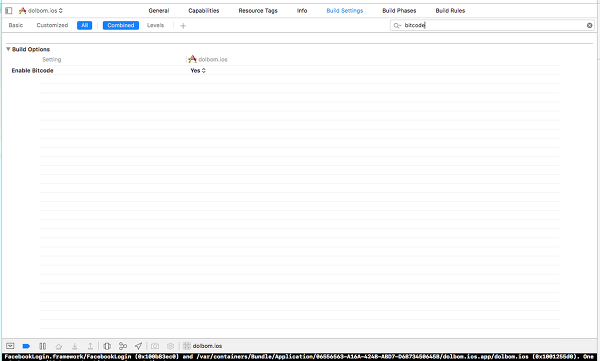Click the Step Out debug icon
The width and height of the screenshot is (600, 361).
(90, 346)
